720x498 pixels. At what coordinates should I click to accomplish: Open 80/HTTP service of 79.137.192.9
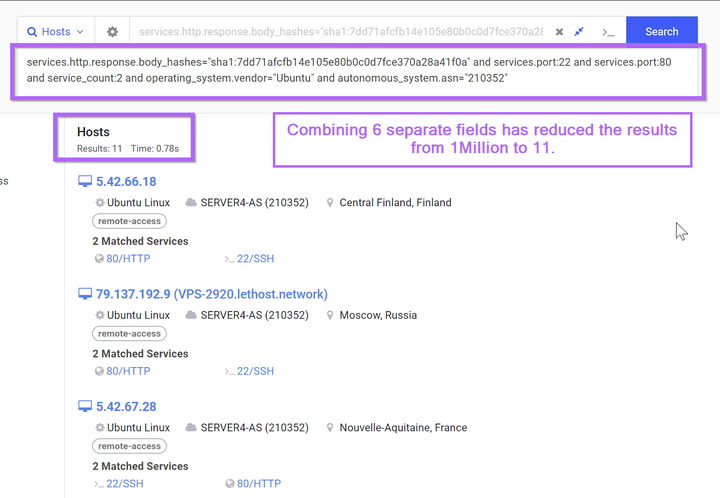coord(128,371)
